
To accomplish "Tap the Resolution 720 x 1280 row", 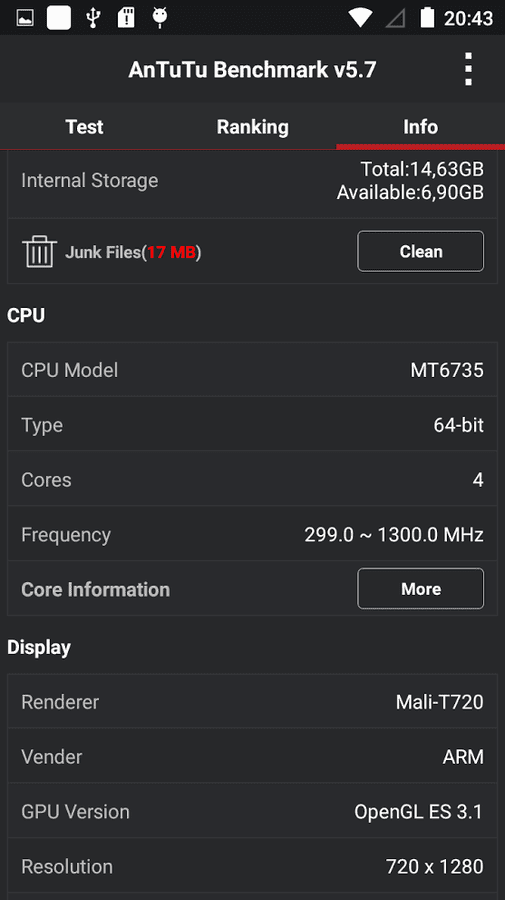I will (252, 866).
